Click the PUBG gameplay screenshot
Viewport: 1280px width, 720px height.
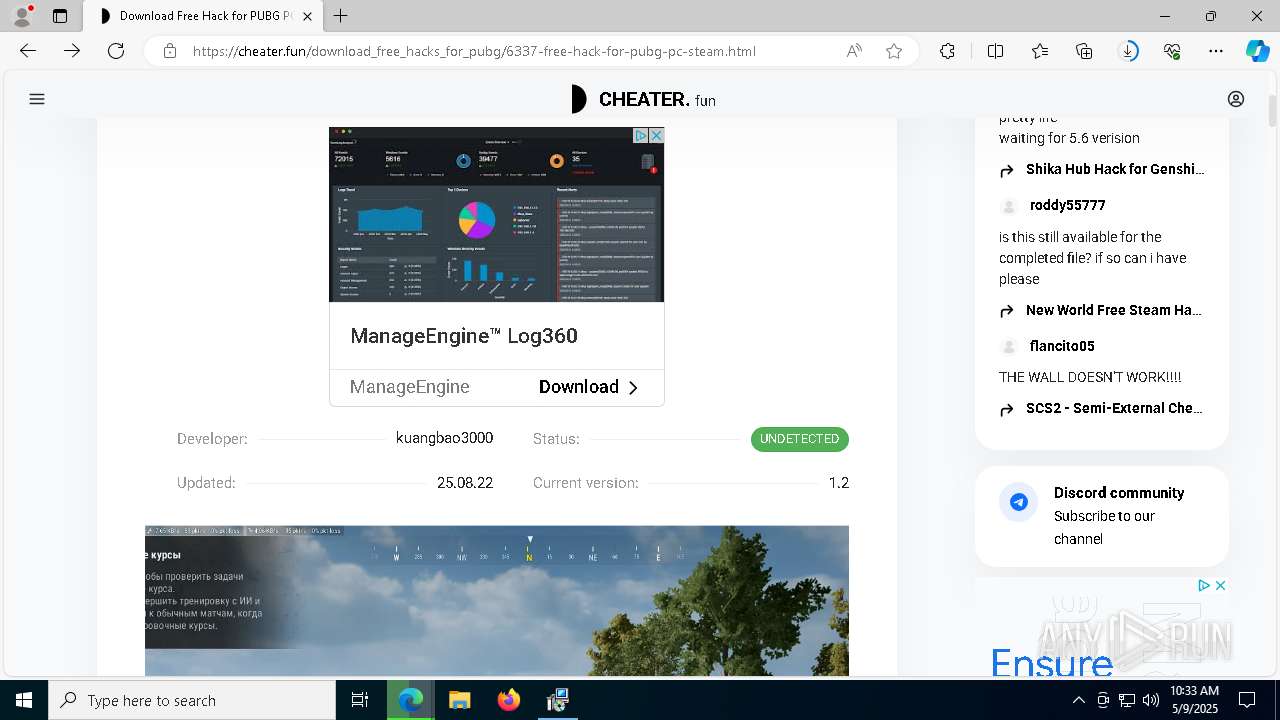[x=497, y=601]
